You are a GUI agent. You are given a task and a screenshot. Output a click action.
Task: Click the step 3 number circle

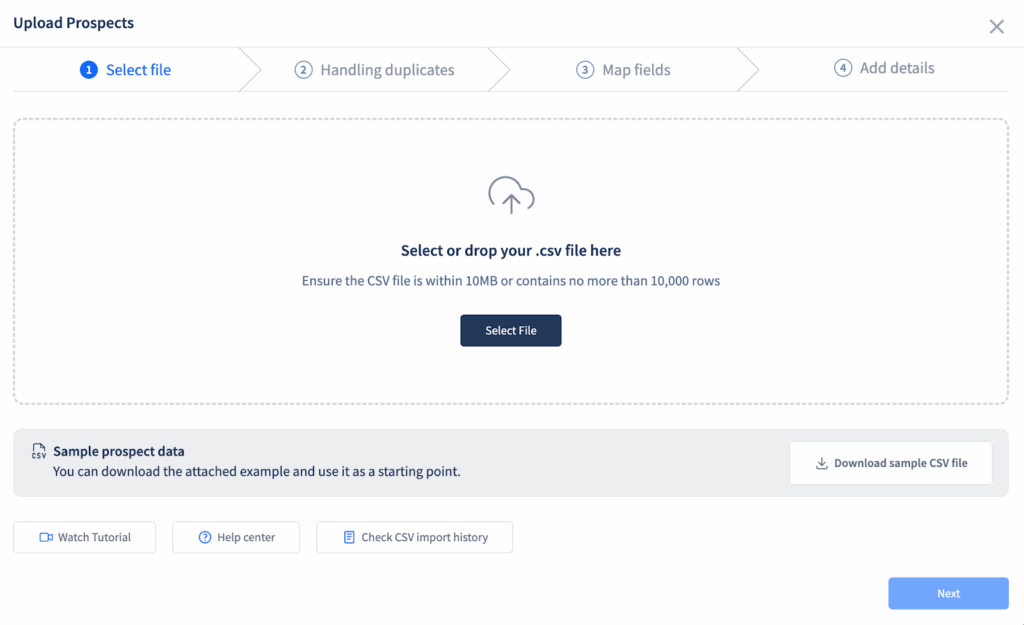(585, 70)
